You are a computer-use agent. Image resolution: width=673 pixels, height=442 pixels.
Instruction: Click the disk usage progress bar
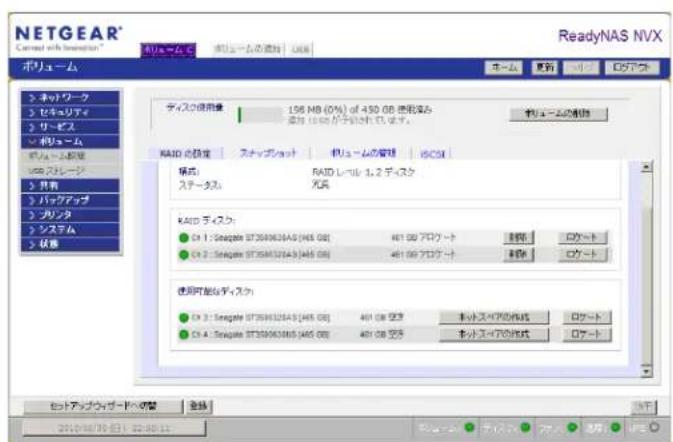(261, 115)
